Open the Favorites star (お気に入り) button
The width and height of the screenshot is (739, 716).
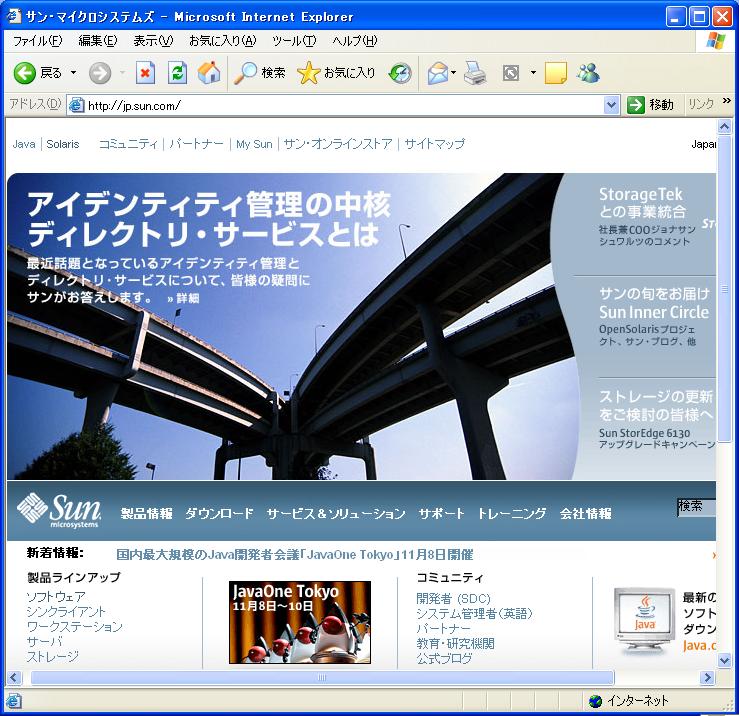point(337,73)
